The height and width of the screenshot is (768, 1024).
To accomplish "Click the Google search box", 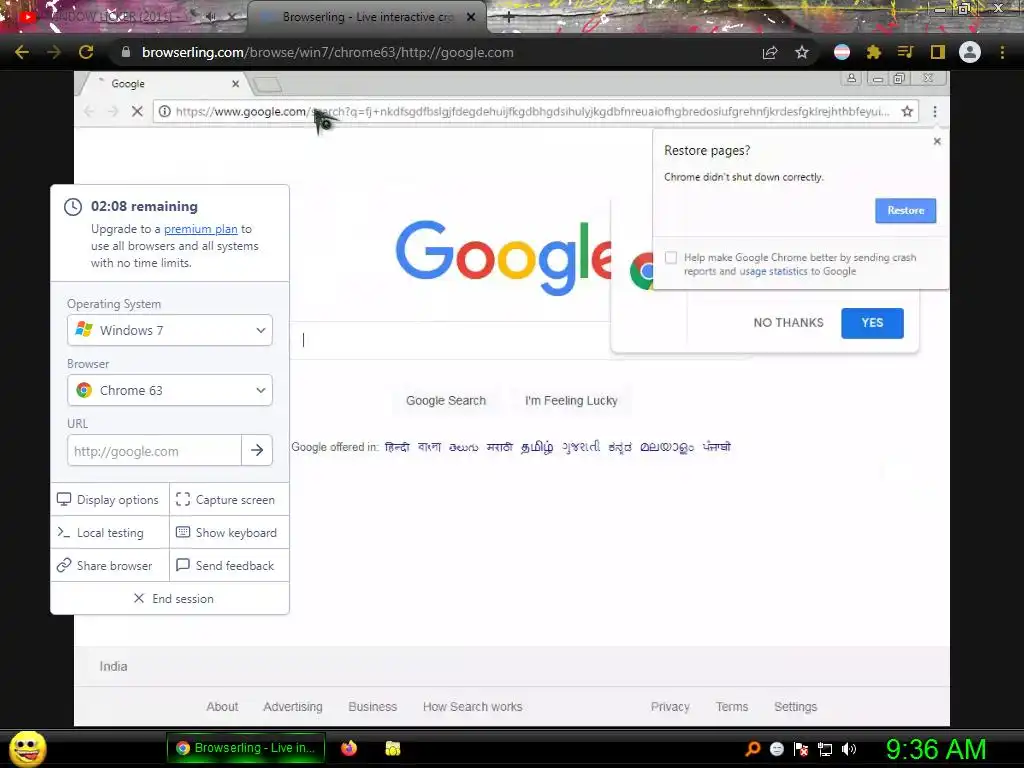I will pyautogui.click(x=451, y=340).
